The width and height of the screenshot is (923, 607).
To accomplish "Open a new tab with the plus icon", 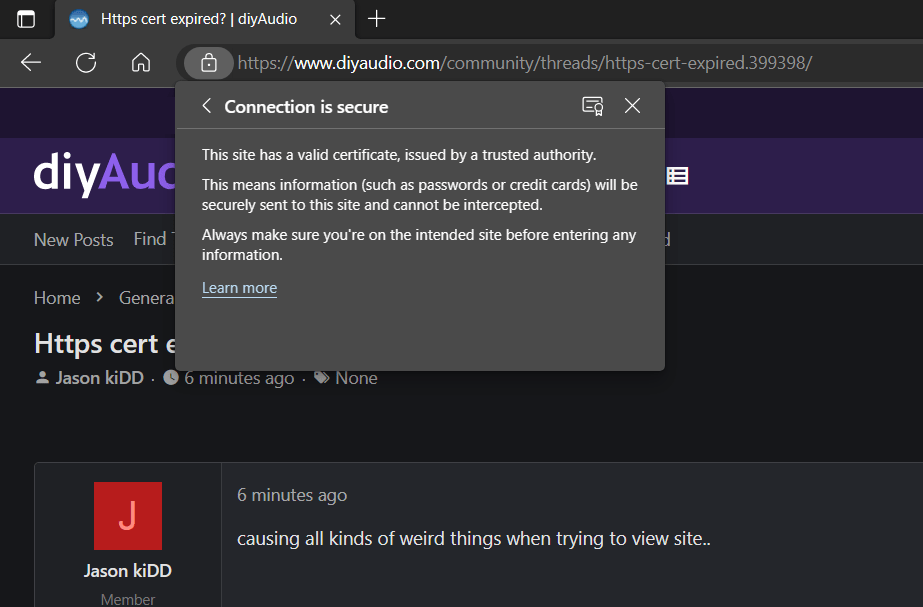I will pos(377,19).
